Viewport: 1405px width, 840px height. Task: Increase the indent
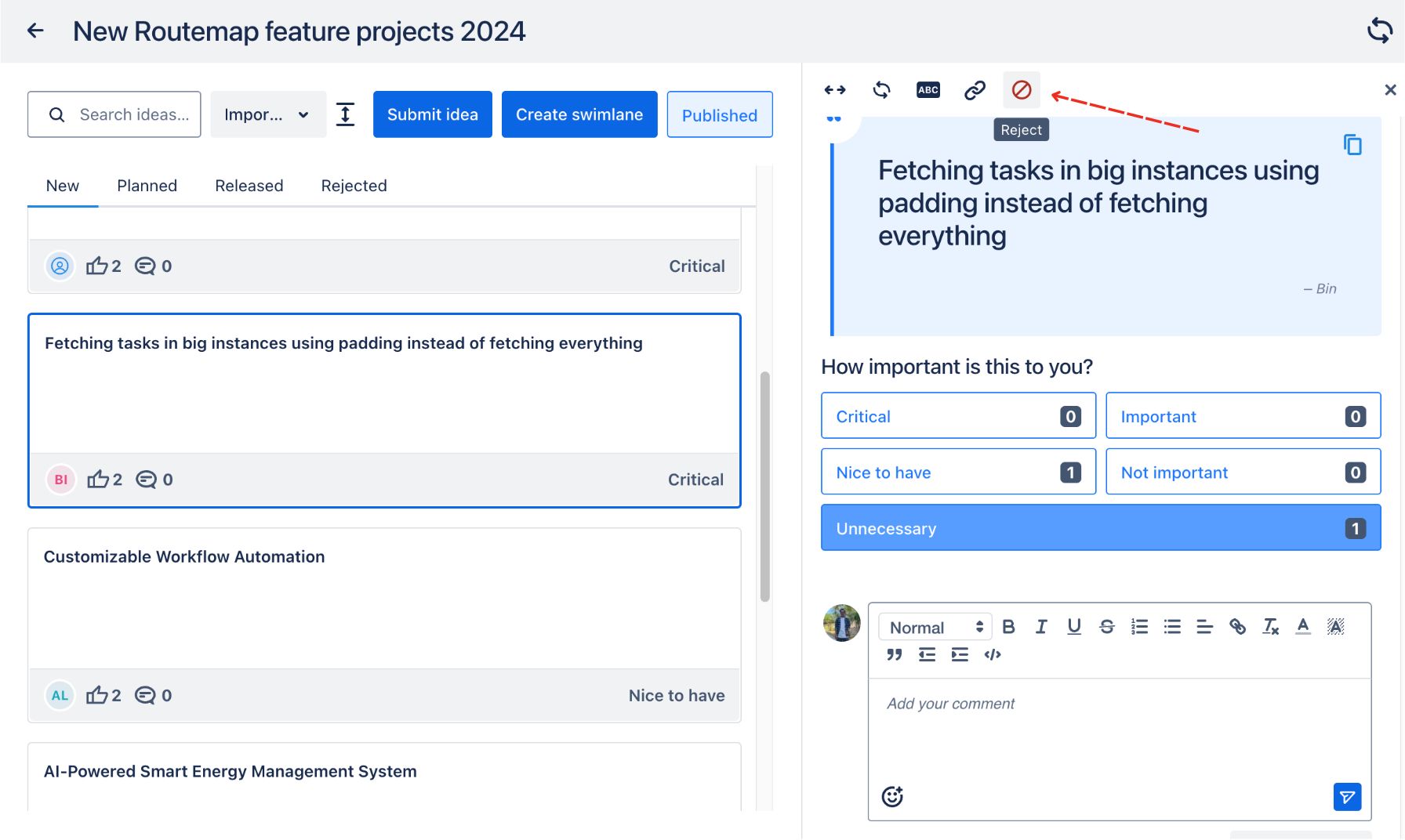click(960, 654)
